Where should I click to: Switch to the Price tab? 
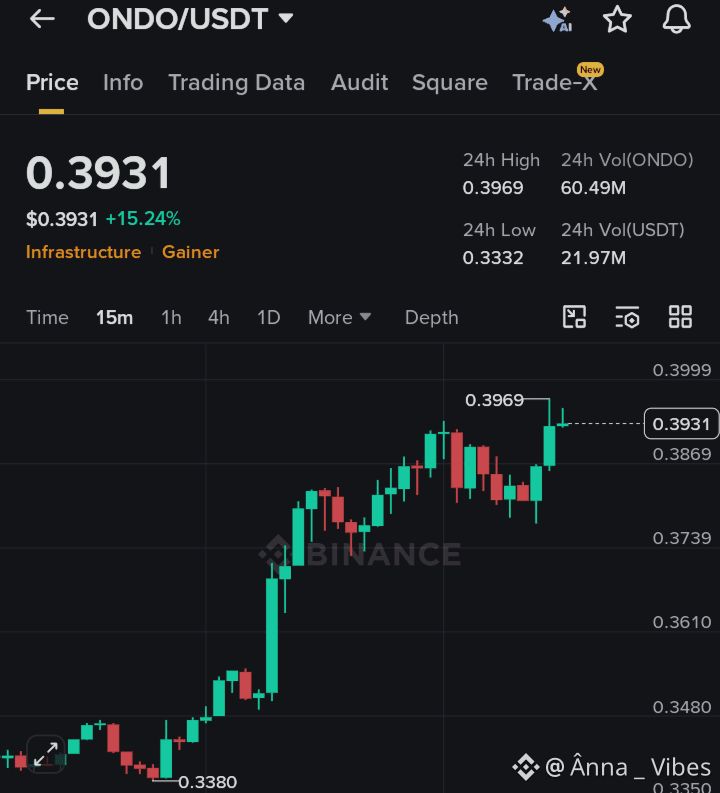point(52,82)
